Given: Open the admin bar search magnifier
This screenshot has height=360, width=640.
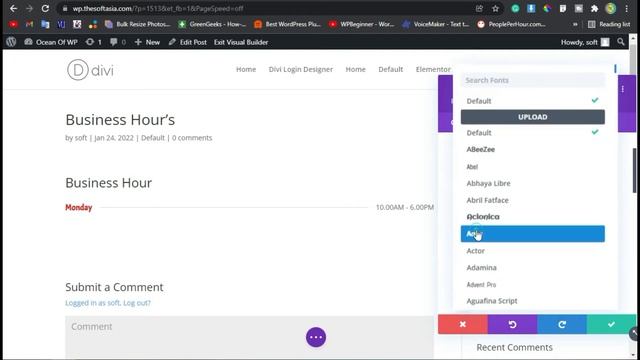Looking at the screenshot, I should pyautogui.click(x=621, y=42).
